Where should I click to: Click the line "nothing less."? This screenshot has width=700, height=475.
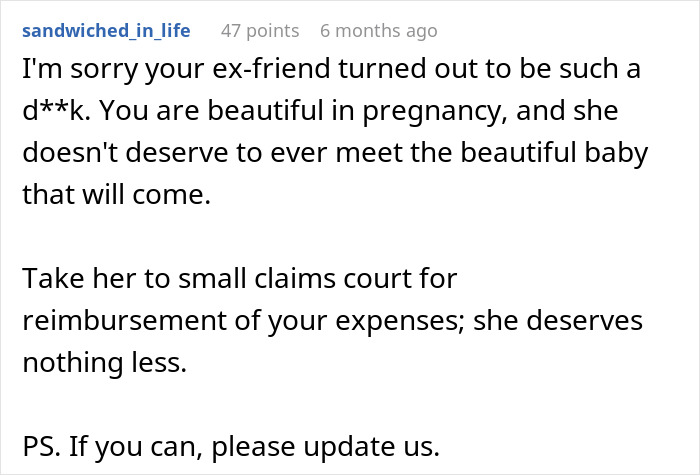104,364
